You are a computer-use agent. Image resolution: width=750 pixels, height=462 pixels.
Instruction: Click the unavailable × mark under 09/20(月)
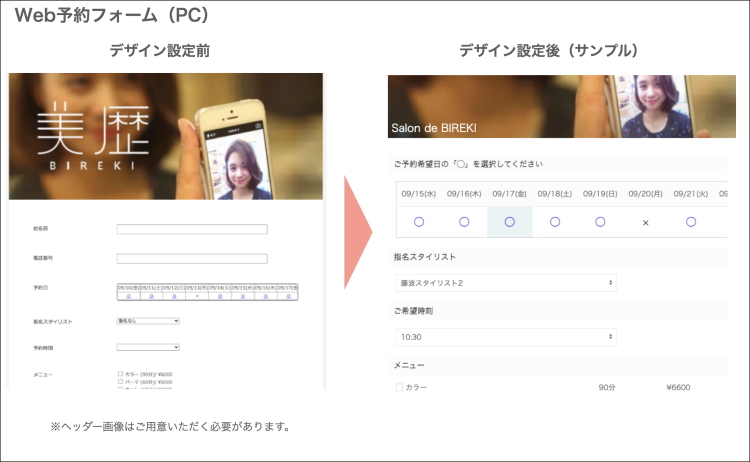click(x=645, y=223)
